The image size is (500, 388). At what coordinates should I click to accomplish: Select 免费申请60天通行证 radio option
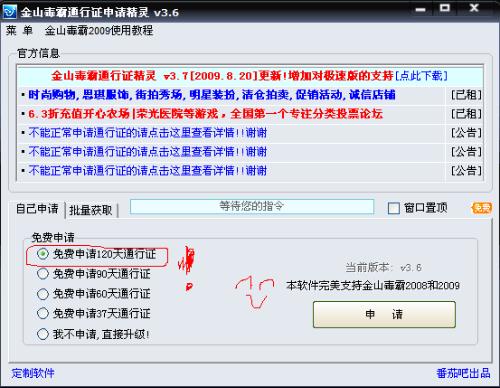click(x=43, y=294)
